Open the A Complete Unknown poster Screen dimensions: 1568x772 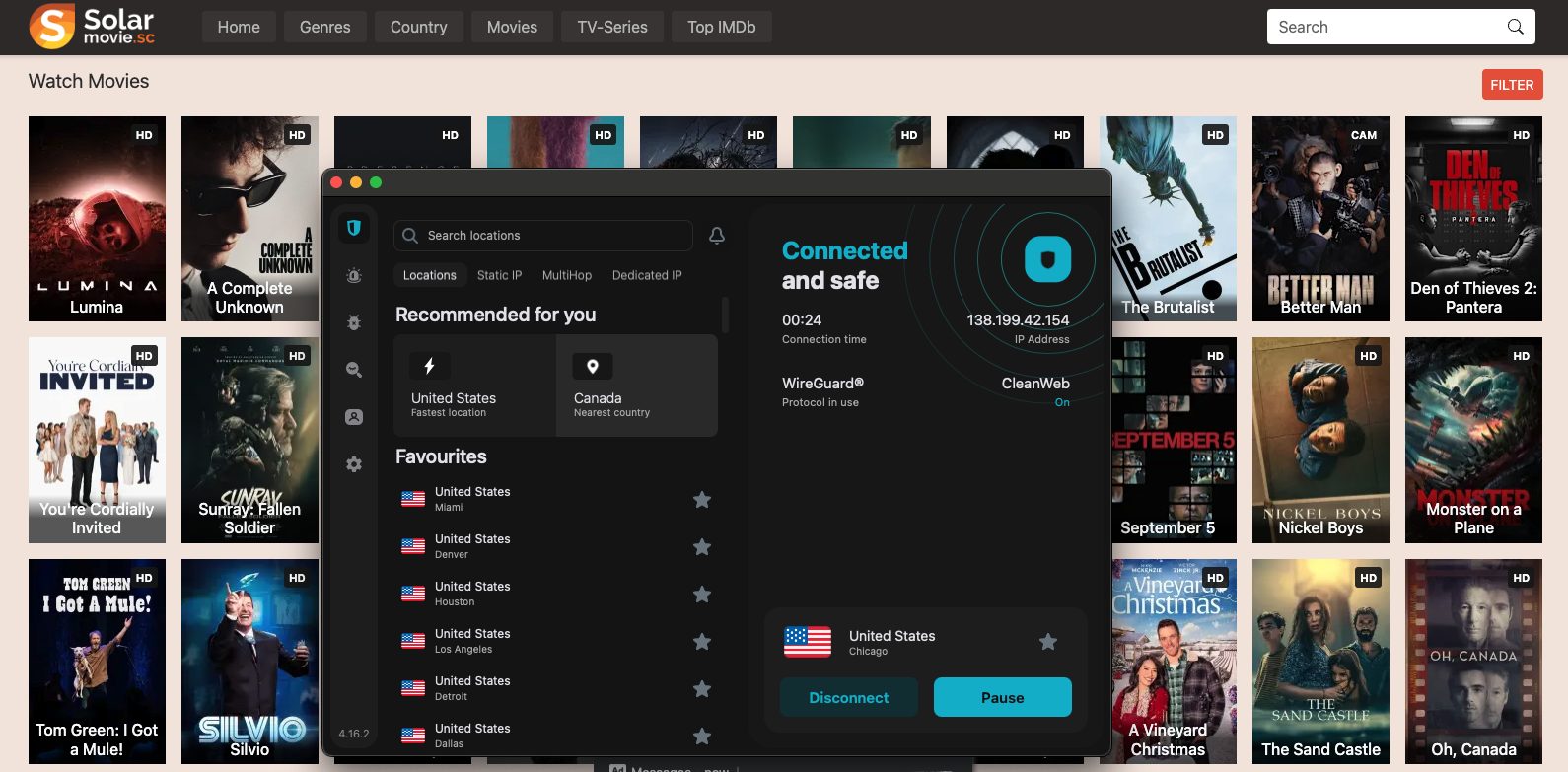pyautogui.click(x=249, y=219)
